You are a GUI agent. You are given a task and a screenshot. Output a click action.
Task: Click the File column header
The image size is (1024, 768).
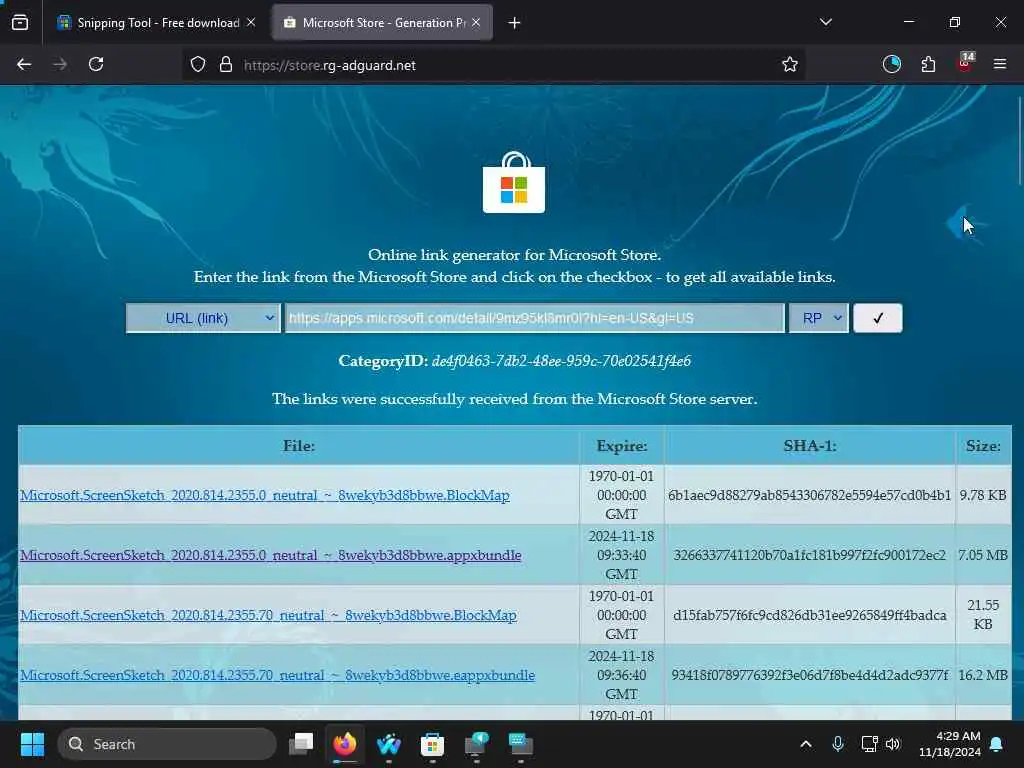click(299, 446)
